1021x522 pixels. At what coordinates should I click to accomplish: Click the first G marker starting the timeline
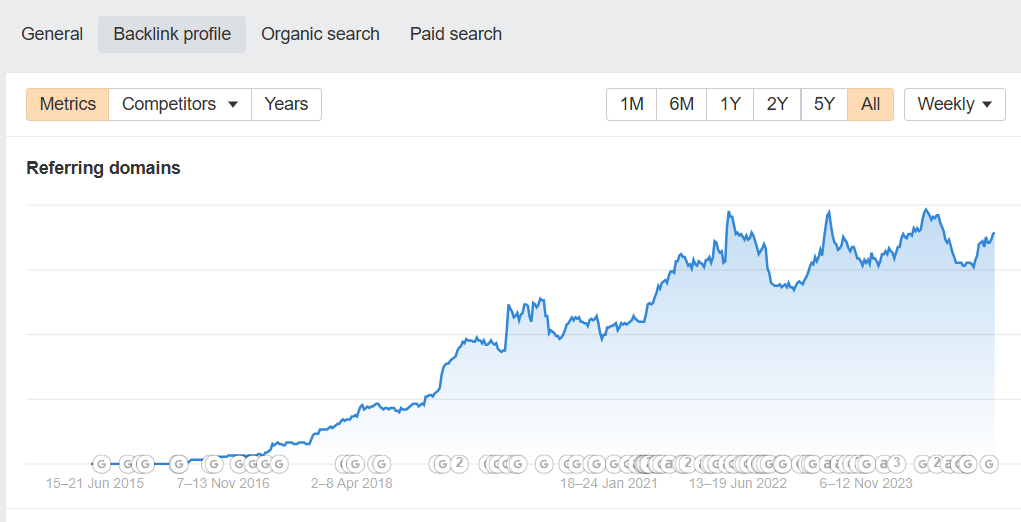[101, 464]
